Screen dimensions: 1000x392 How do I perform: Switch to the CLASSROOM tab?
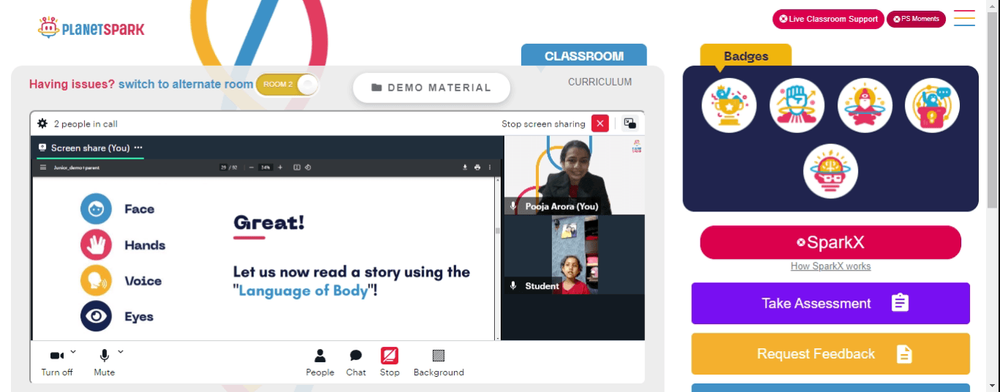click(x=584, y=56)
